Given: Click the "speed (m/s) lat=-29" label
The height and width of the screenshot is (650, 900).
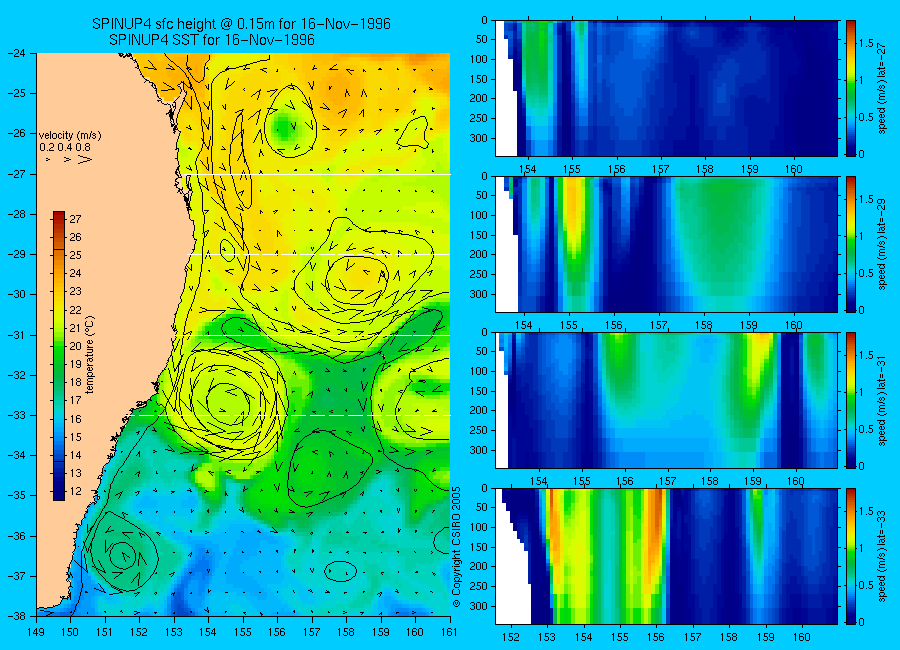Looking at the screenshot, I should [883, 244].
